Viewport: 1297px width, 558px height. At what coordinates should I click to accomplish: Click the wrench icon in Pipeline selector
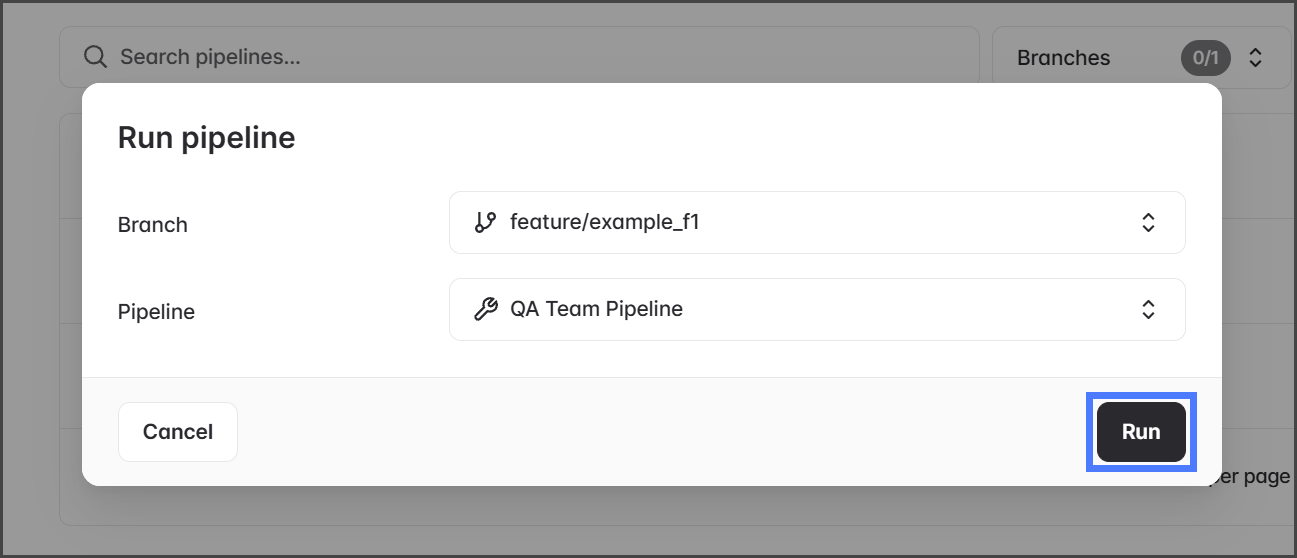[x=485, y=309]
